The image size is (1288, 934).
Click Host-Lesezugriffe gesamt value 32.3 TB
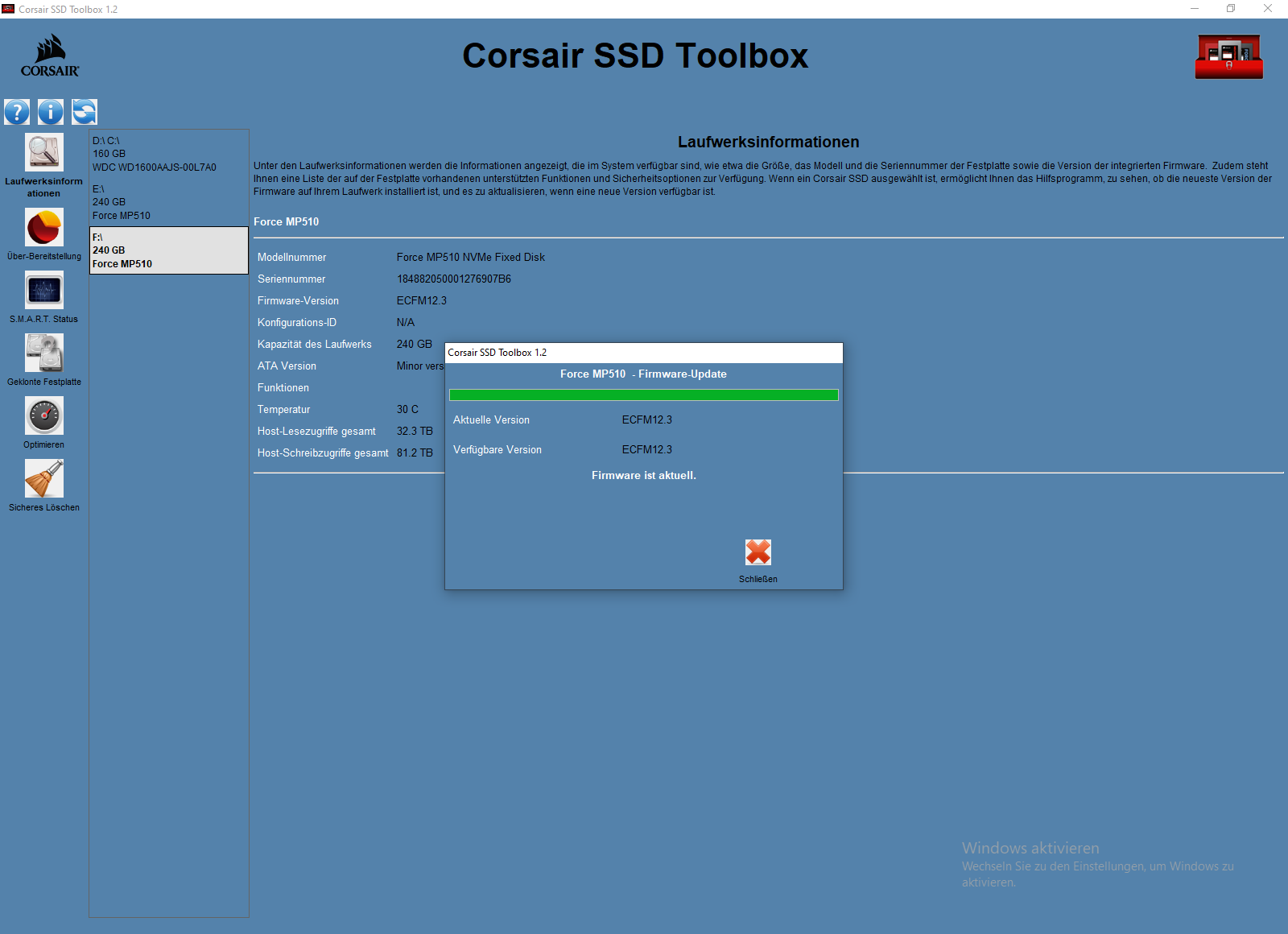point(415,432)
